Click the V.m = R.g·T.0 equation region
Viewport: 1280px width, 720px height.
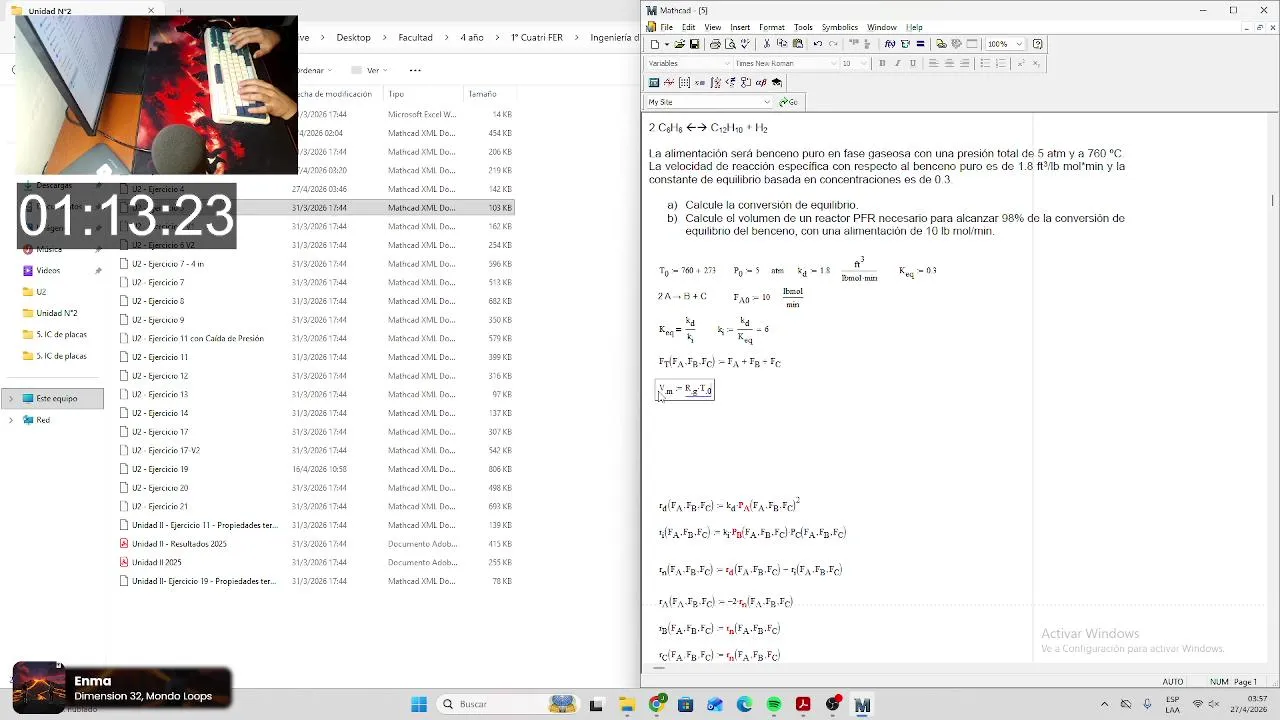(x=685, y=389)
